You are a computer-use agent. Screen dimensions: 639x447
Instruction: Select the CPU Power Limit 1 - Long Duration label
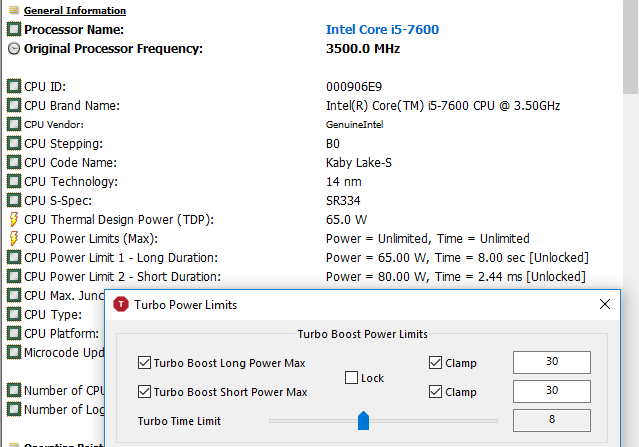point(121,258)
